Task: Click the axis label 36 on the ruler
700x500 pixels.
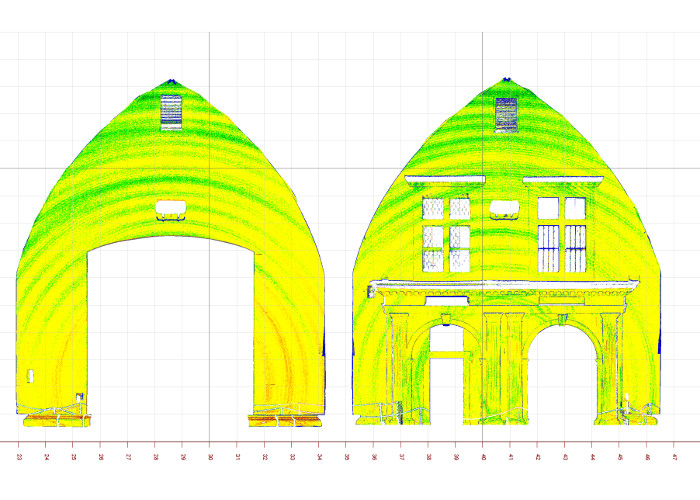Action: coord(374,457)
